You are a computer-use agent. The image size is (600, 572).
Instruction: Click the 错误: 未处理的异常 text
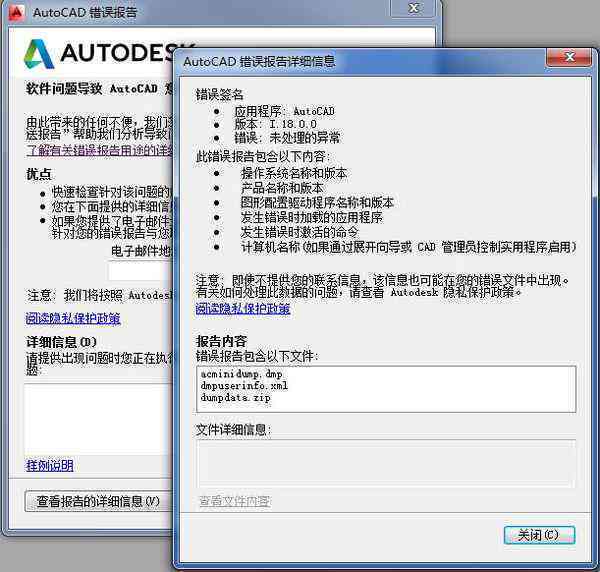287,137
